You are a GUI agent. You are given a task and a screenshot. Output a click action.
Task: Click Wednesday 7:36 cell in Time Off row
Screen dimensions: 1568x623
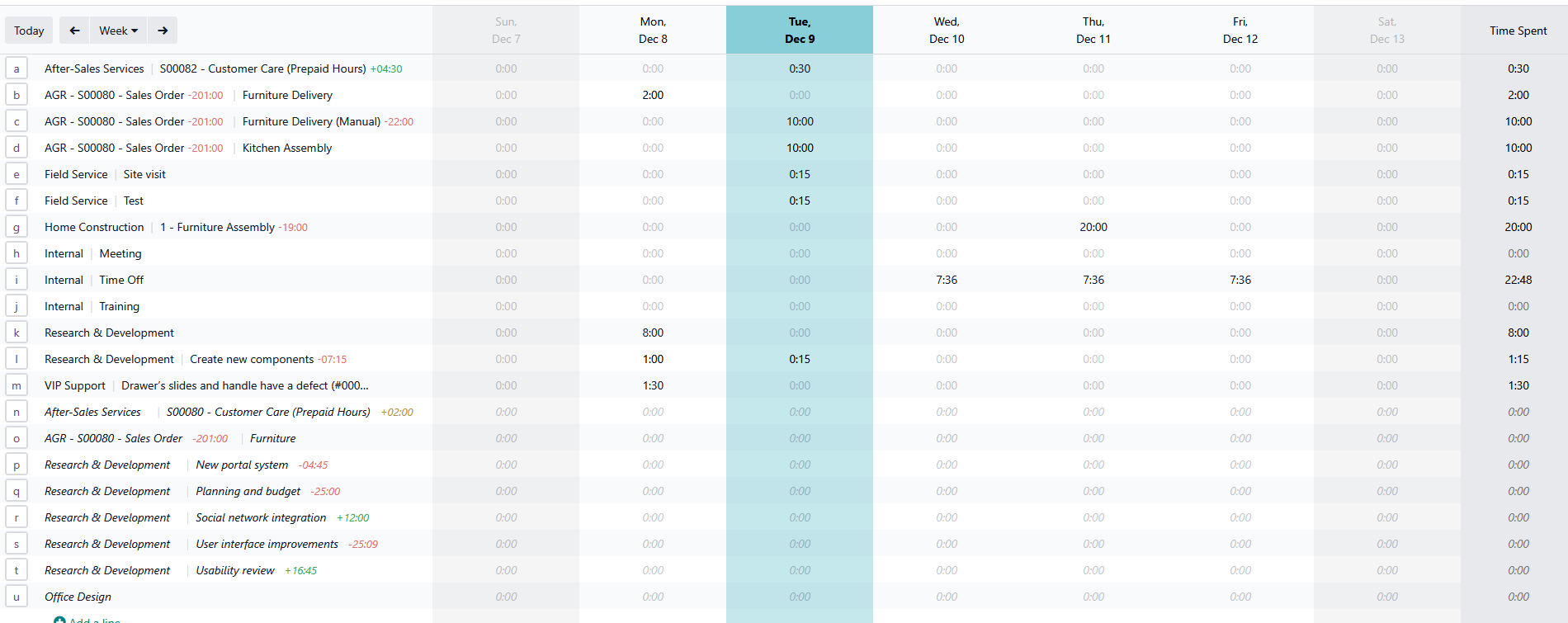click(x=946, y=280)
